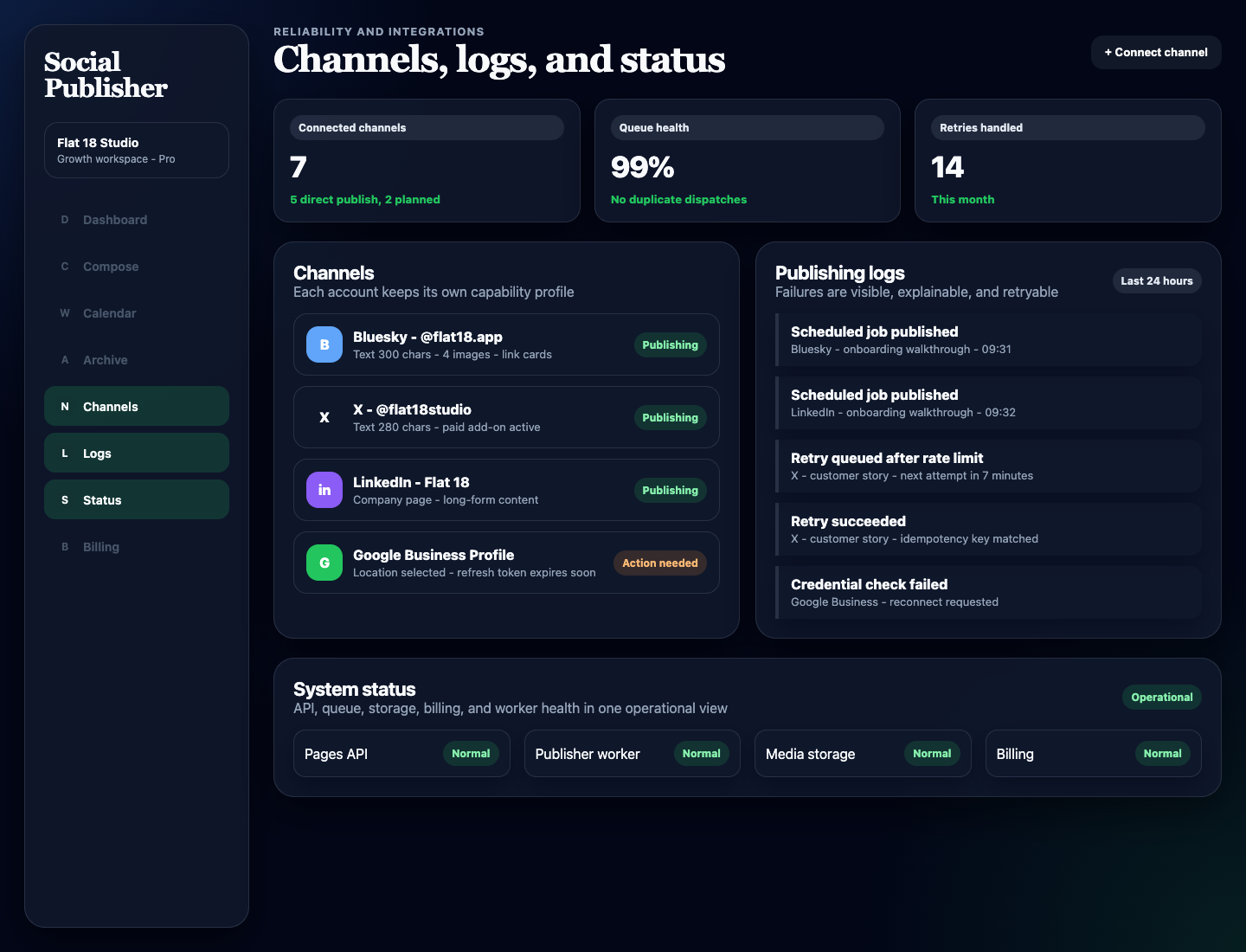The height and width of the screenshot is (952, 1246).
Task: Click the 99% queue health value
Action: tap(643, 167)
